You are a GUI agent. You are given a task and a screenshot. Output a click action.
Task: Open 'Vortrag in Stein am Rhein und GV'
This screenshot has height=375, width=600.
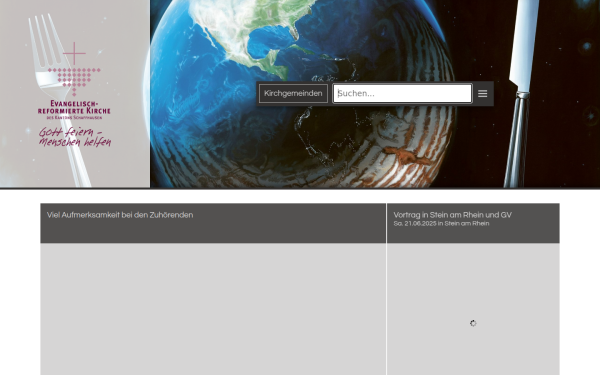point(452,215)
